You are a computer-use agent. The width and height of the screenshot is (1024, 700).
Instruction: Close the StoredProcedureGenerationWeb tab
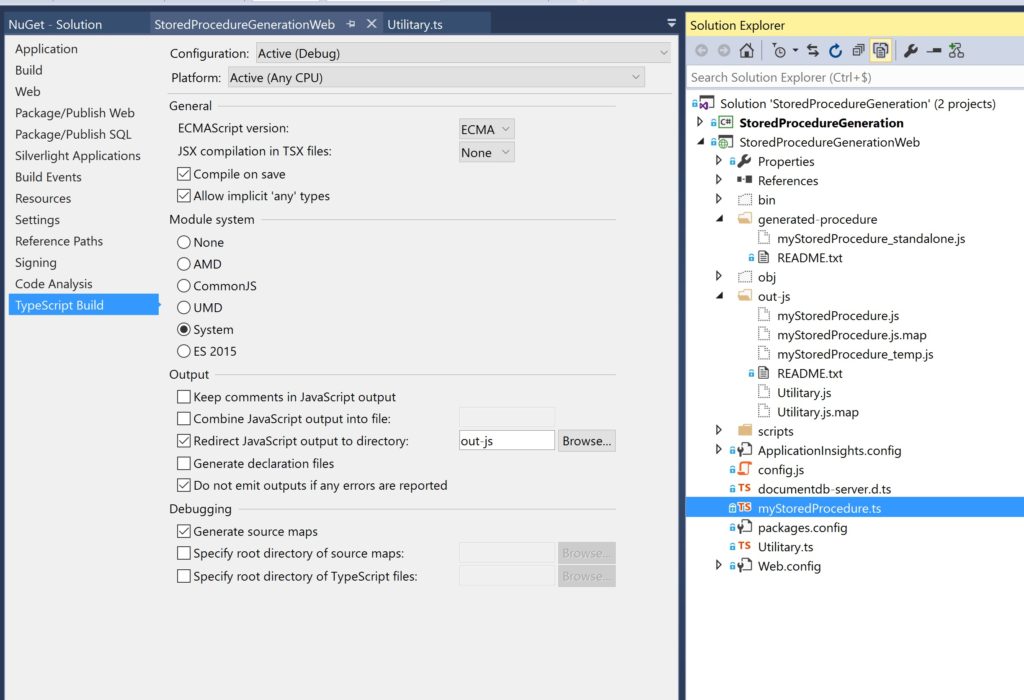pos(372,24)
